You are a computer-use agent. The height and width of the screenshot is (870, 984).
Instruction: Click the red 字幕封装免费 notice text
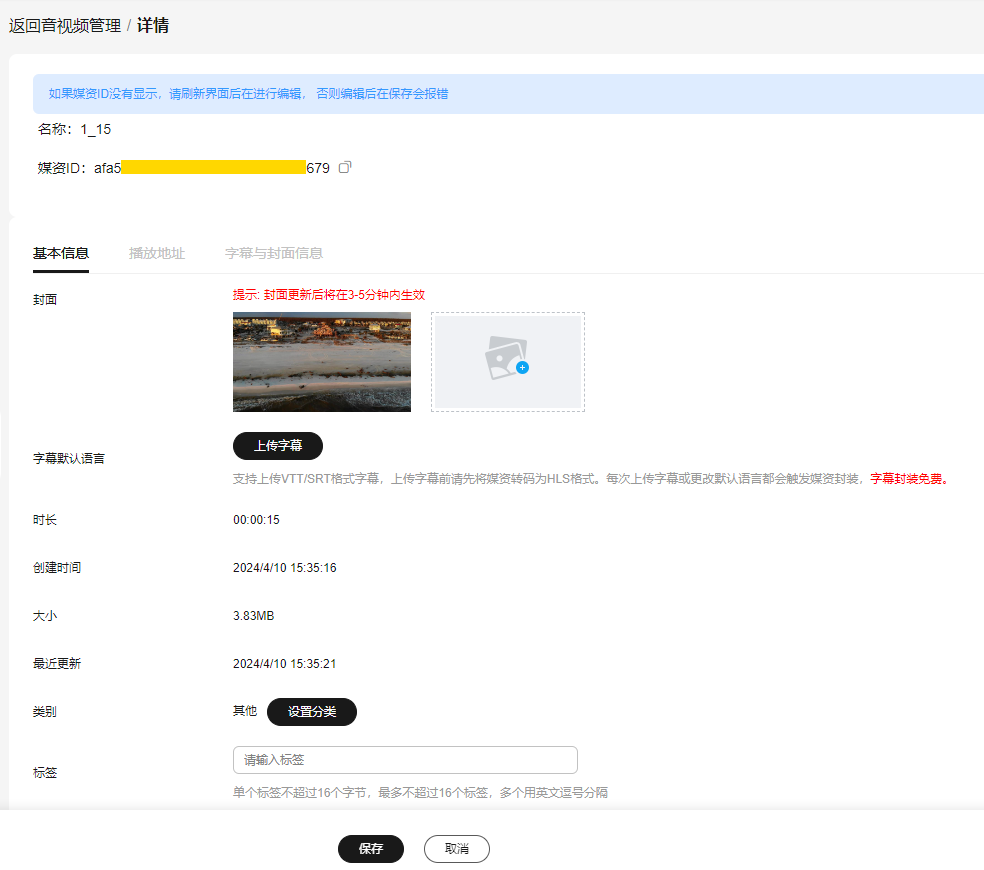pyautogui.click(x=909, y=479)
